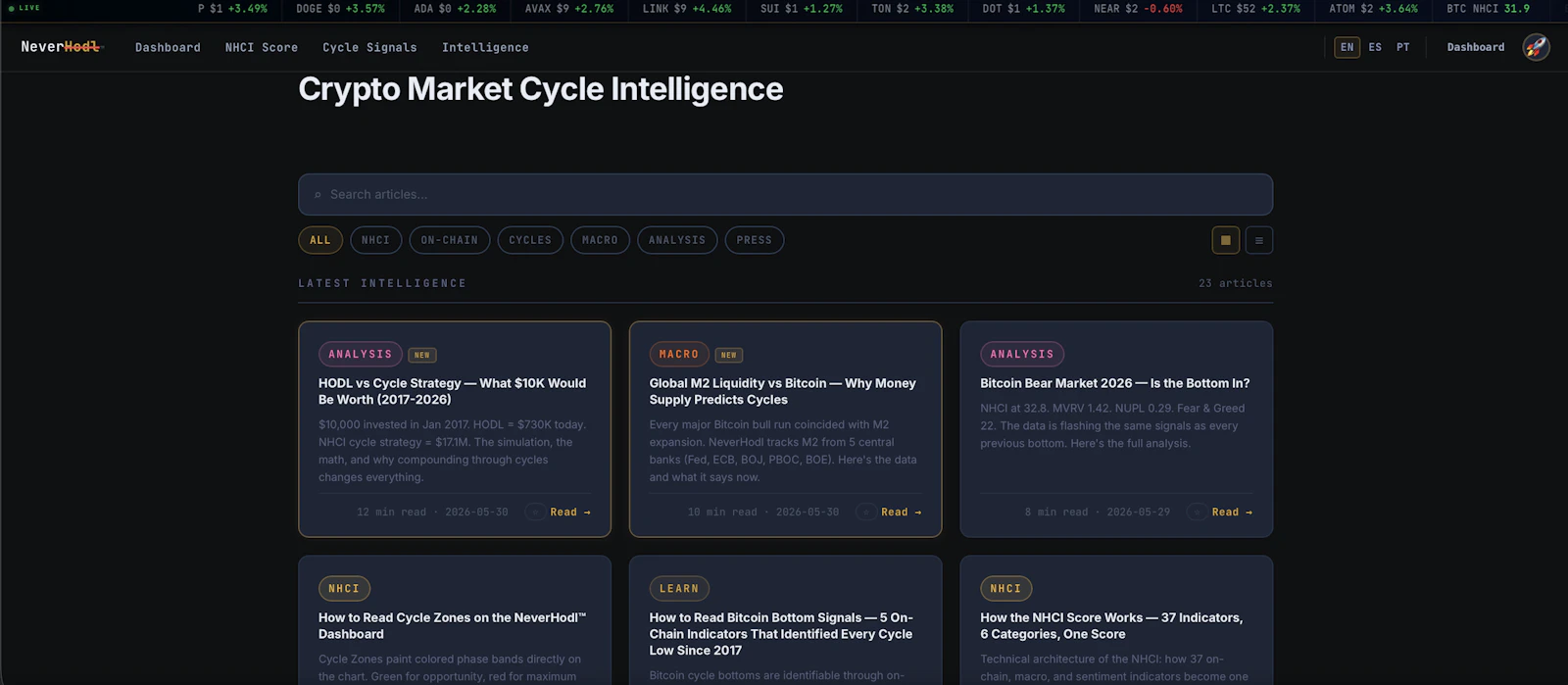Screen dimensions: 1568x685
Task: Star the Global M2 Liquidity article
Action: coord(865,512)
